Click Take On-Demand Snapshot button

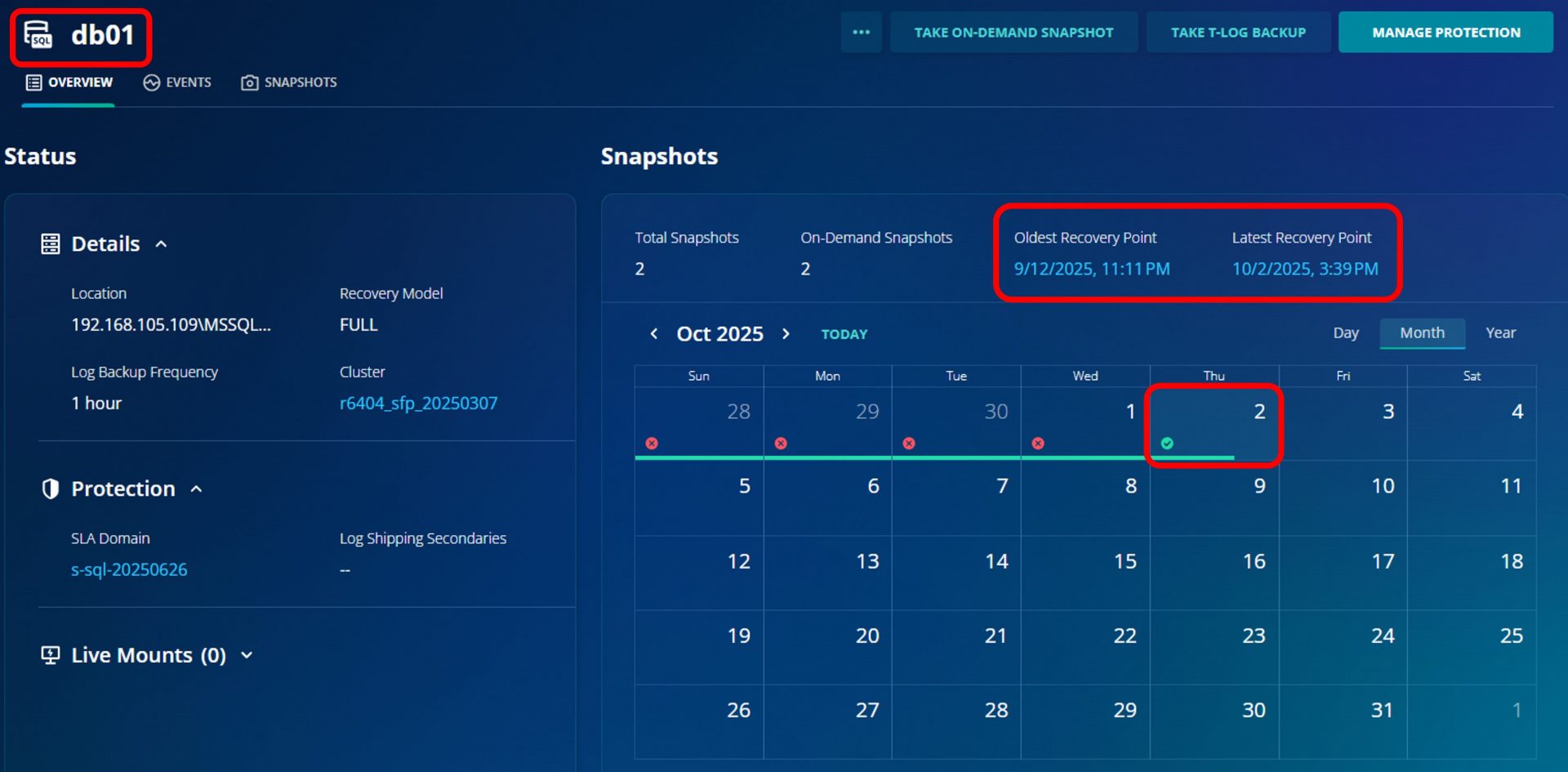point(1013,33)
